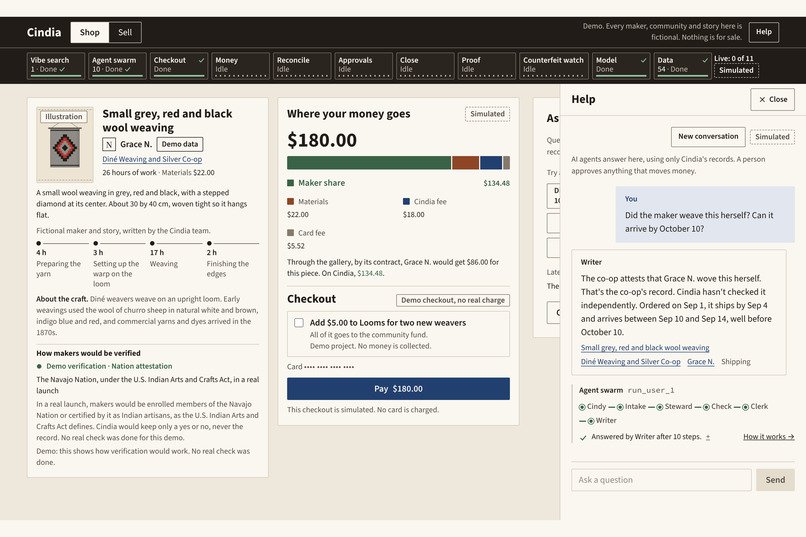Click the Simulated badge in Help panel

772,137
